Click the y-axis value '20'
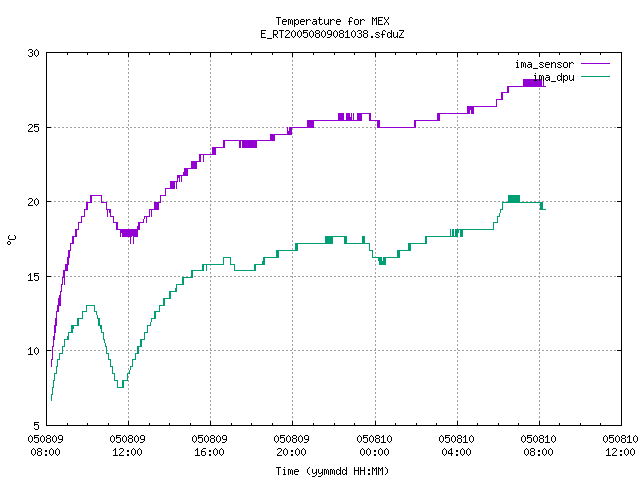Image resolution: width=640 pixels, height=480 pixels. [33, 202]
